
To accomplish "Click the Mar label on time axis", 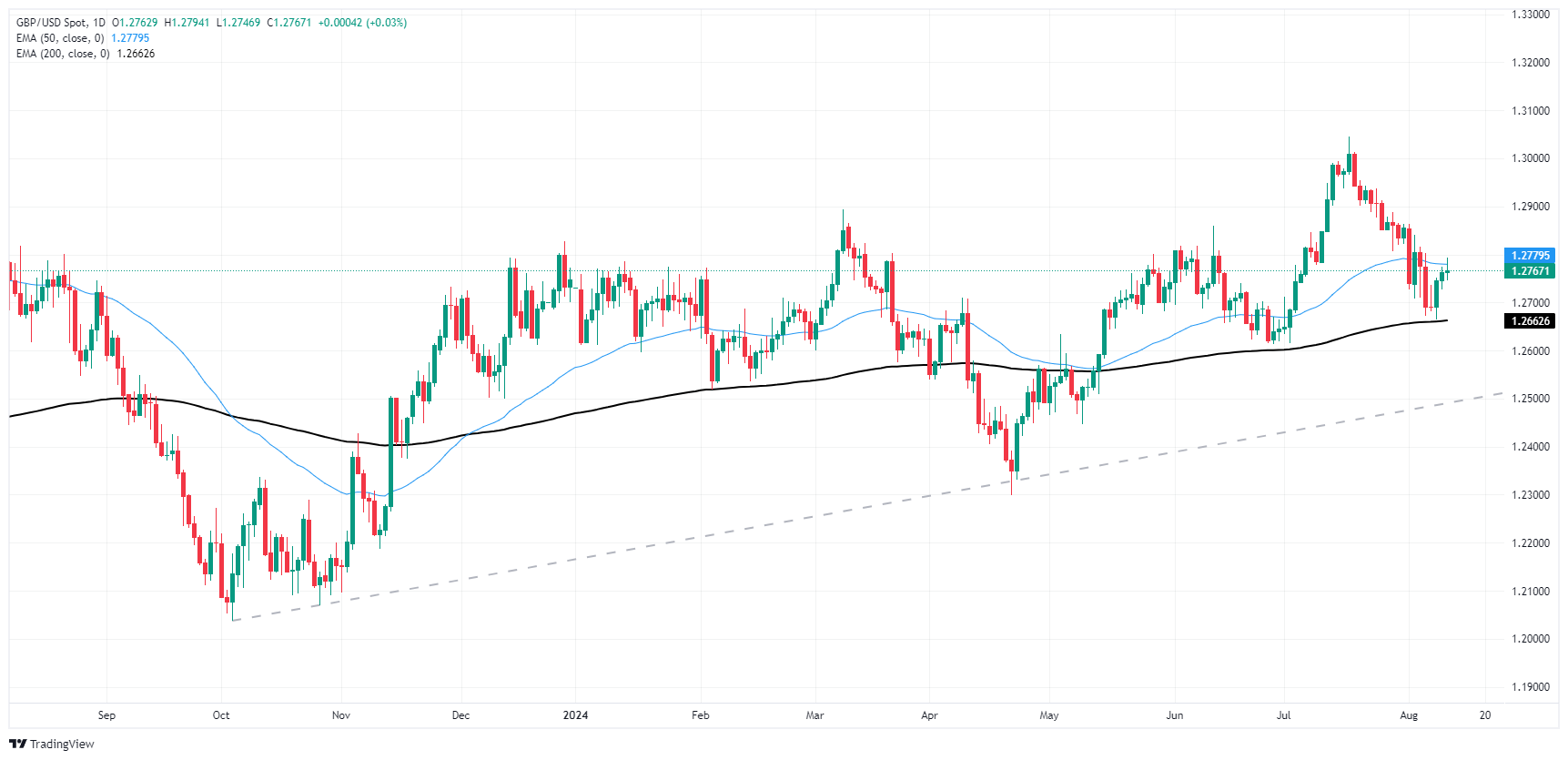I will tap(814, 715).
